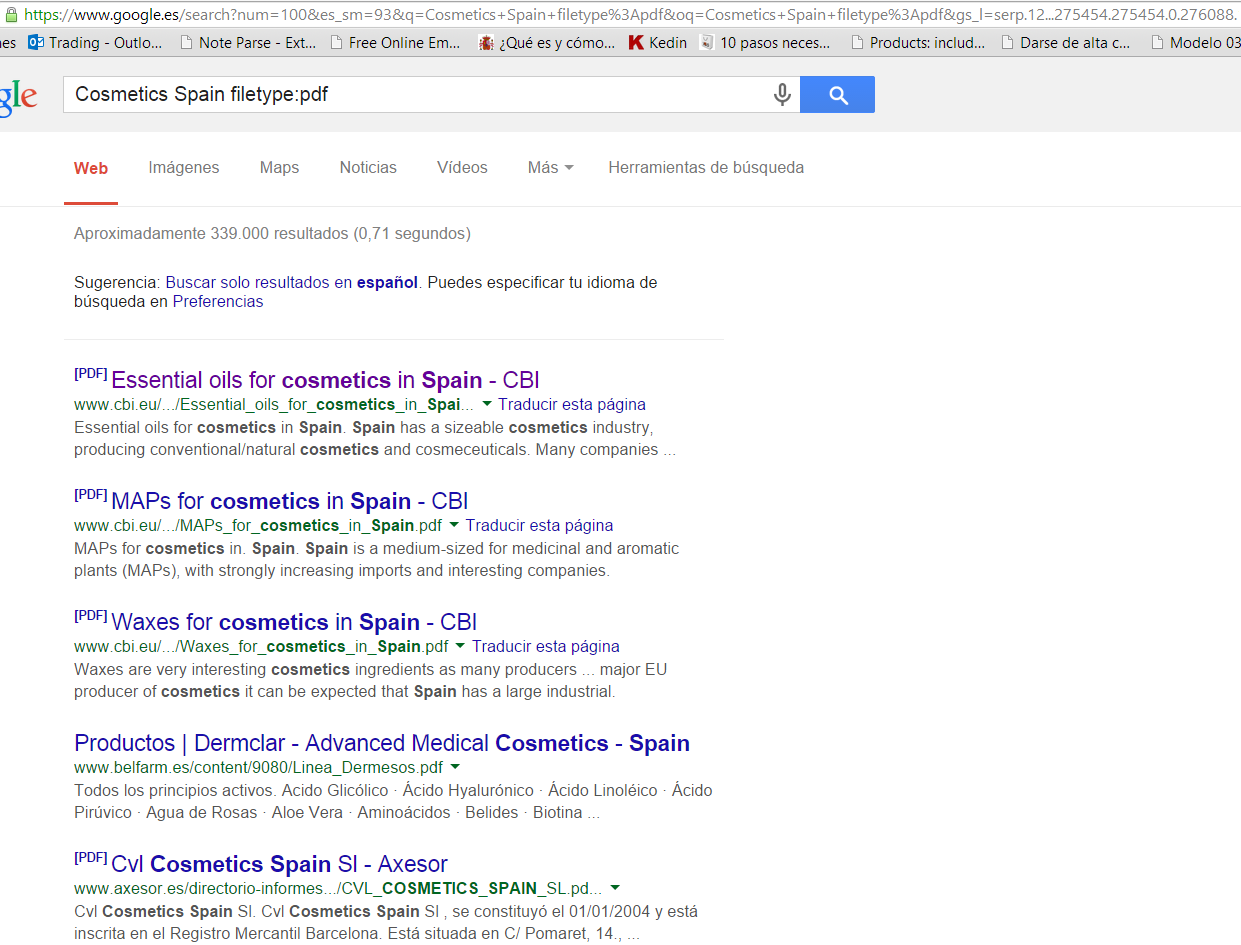Click the [PDF] tag beside Waxes for cosmetics result
The width and height of the screenshot is (1241, 945).
(x=90, y=615)
